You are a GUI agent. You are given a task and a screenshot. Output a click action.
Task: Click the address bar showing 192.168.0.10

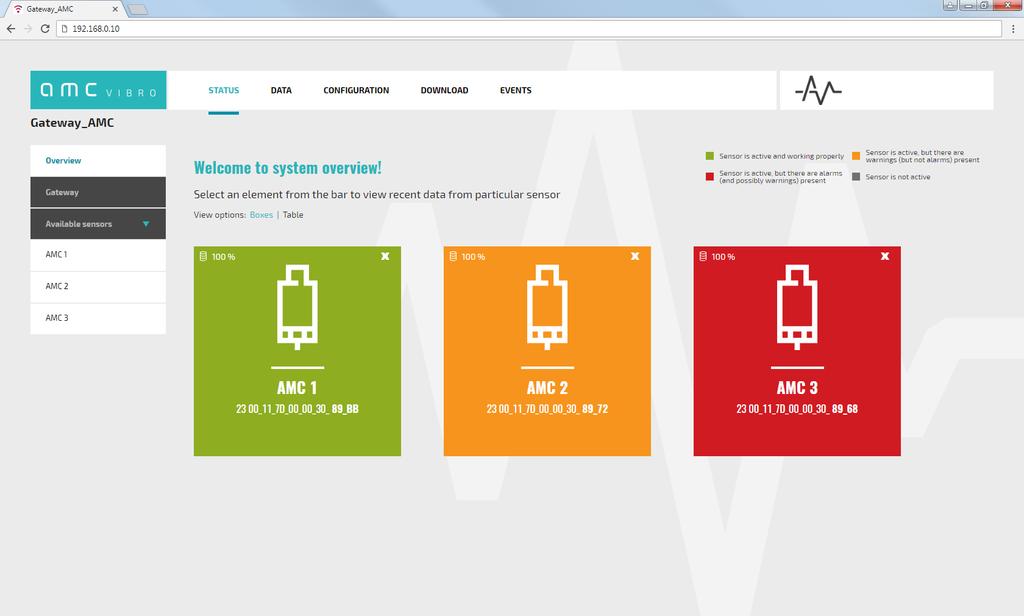coord(529,29)
